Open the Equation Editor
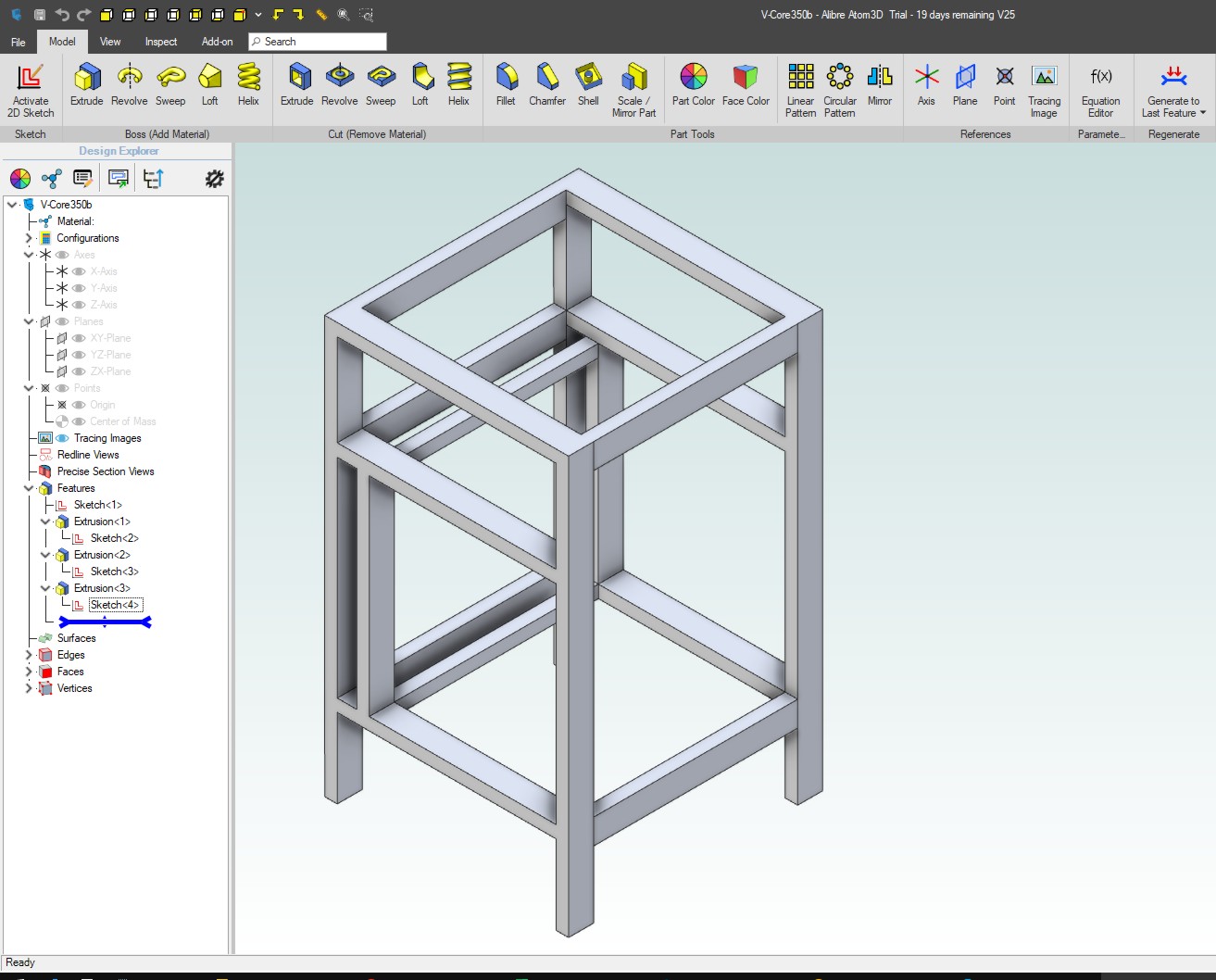This screenshot has width=1216, height=980. [1100, 86]
